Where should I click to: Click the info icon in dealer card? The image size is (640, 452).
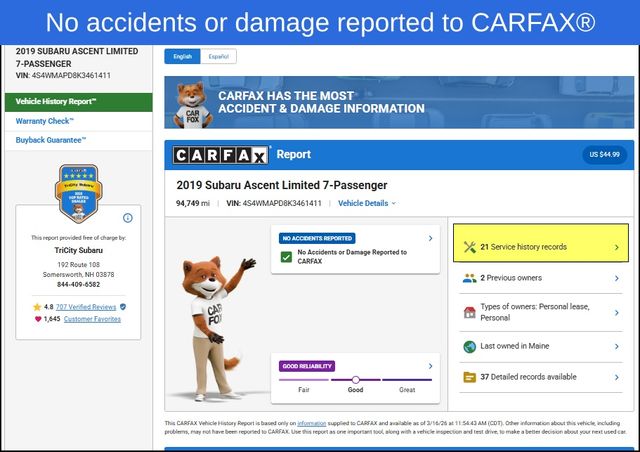(x=128, y=217)
